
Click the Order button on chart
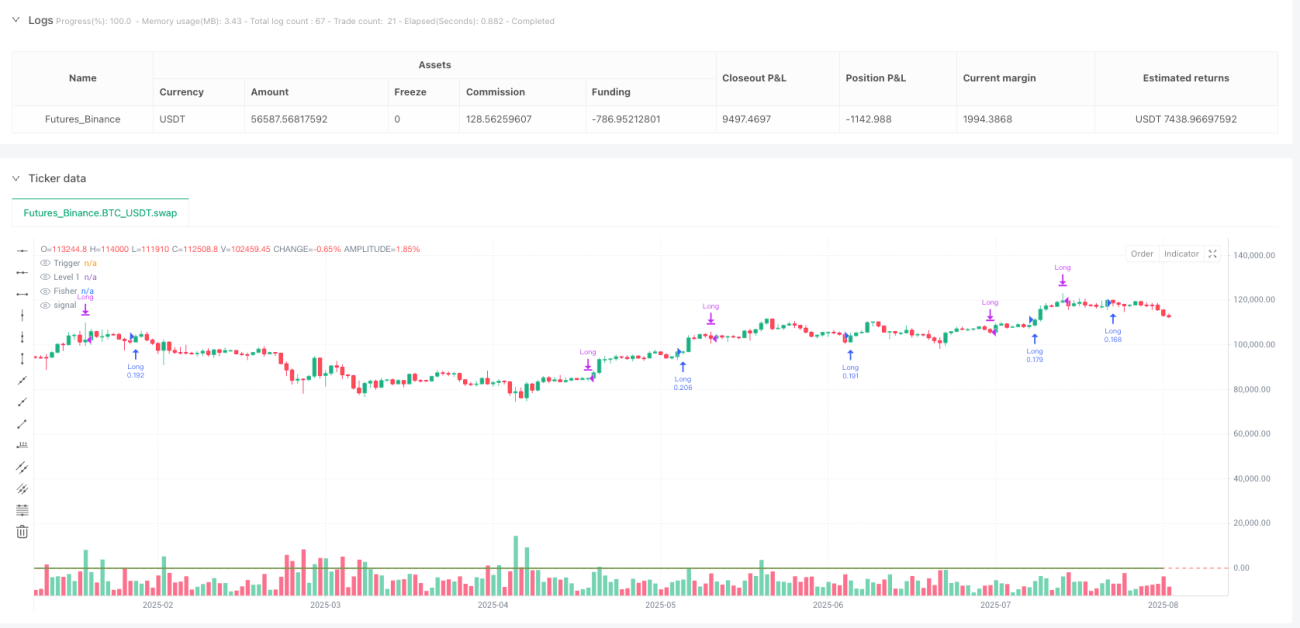tap(1142, 254)
